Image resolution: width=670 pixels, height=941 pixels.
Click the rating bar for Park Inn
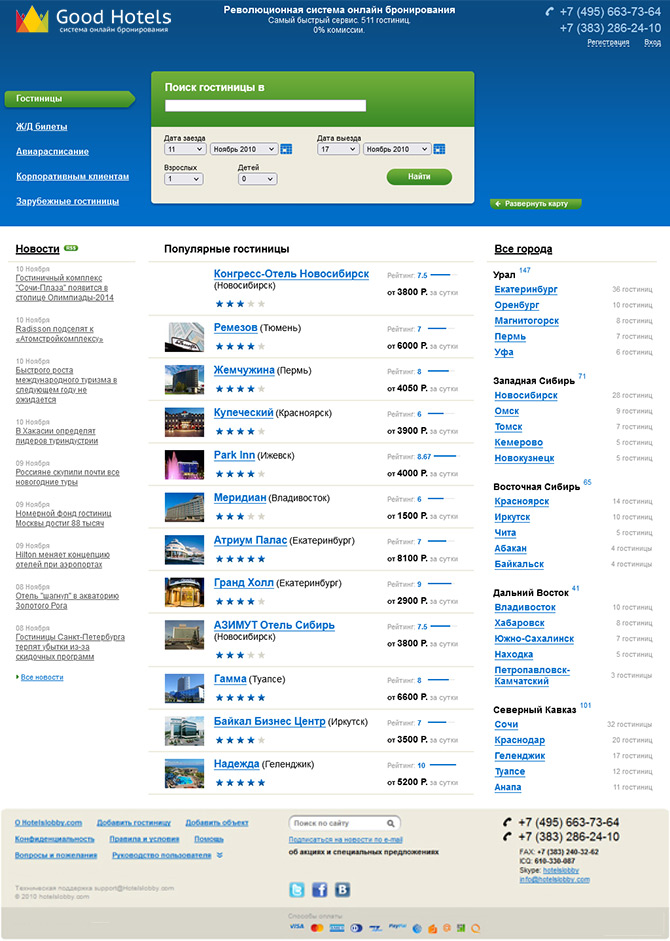coord(445,457)
